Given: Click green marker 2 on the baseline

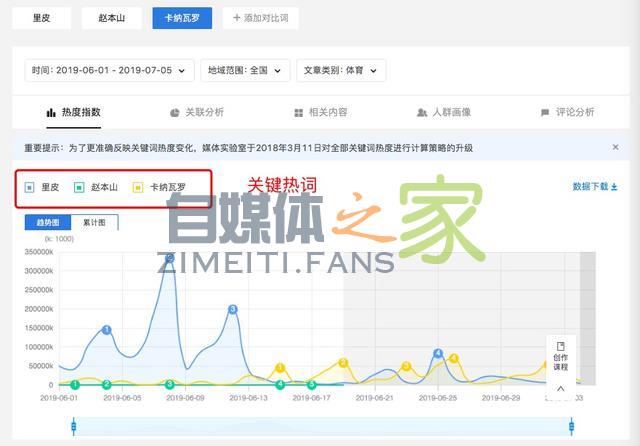Looking at the screenshot, I should point(107,384).
